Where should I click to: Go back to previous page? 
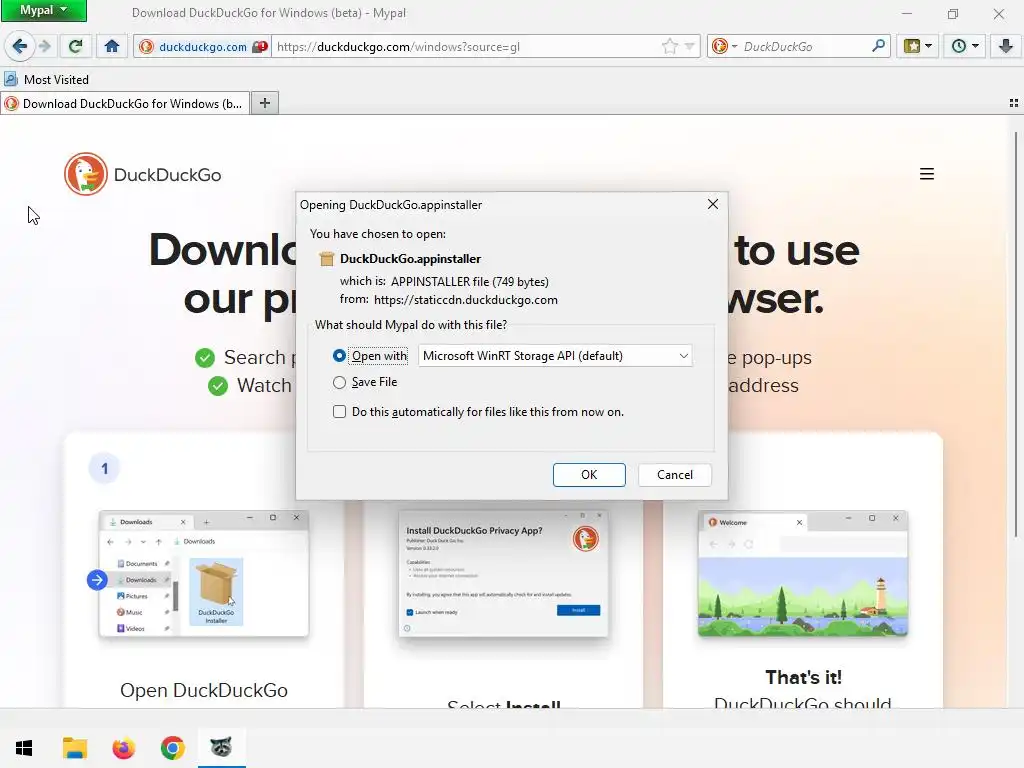click(20, 46)
